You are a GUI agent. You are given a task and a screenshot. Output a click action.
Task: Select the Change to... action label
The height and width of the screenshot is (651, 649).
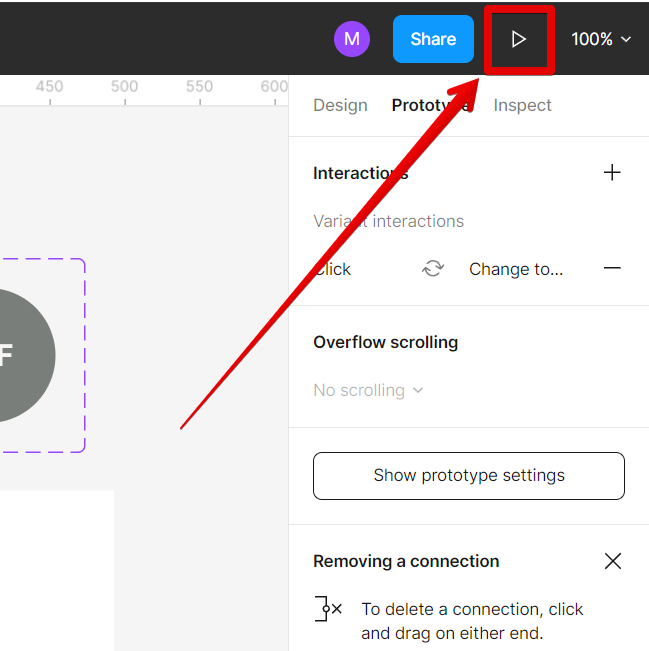[x=516, y=269]
